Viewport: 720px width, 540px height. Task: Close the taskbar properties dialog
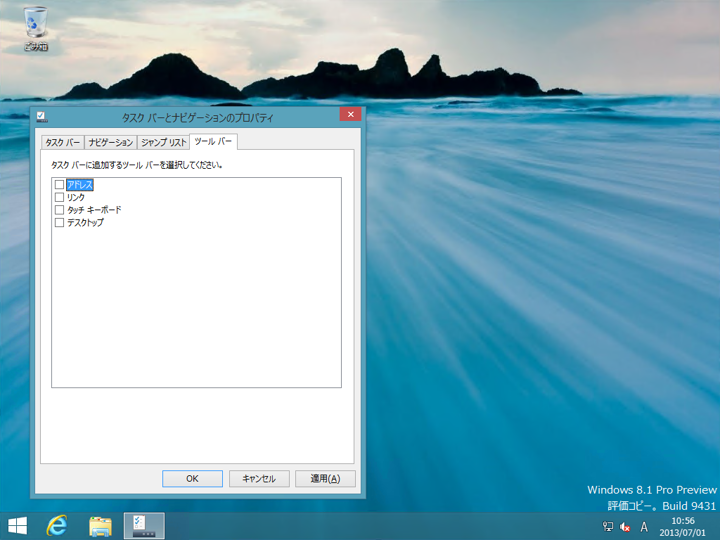350,114
